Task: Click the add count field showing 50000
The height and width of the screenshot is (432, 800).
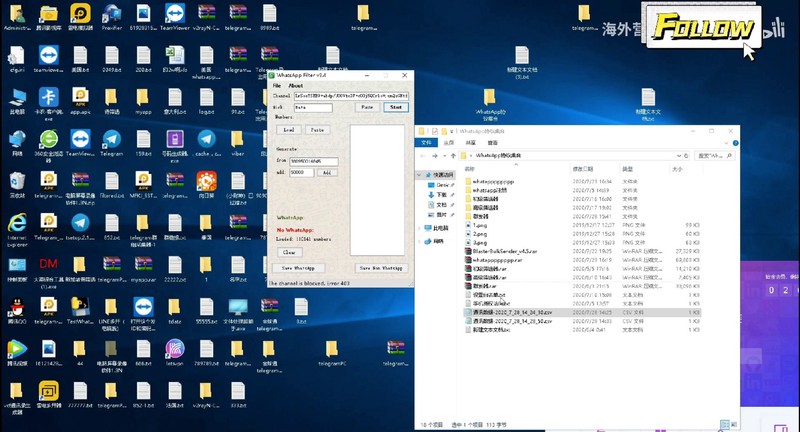Action: point(302,173)
